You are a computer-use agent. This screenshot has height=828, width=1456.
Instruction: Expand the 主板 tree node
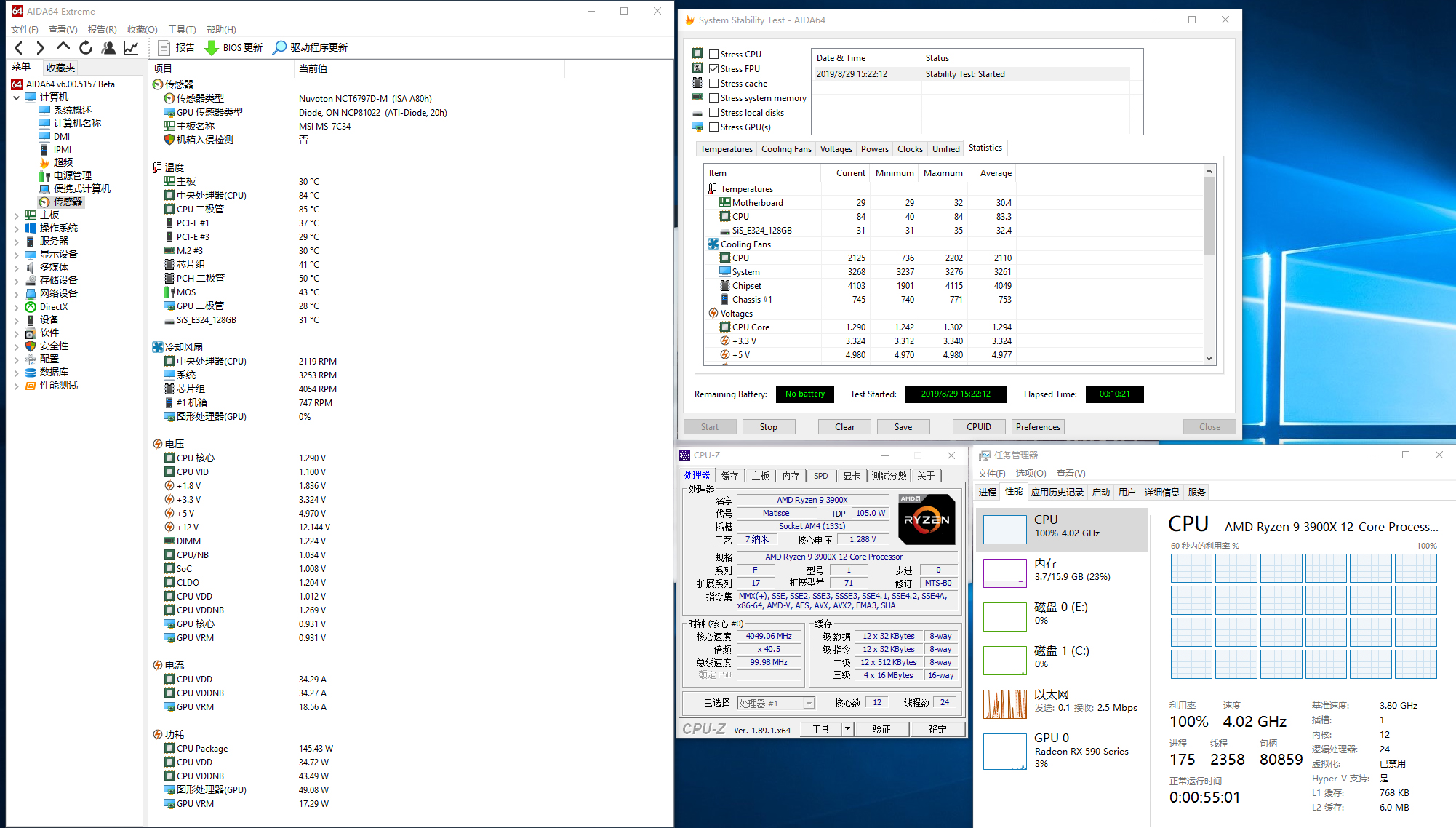click(x=17, y=215)
